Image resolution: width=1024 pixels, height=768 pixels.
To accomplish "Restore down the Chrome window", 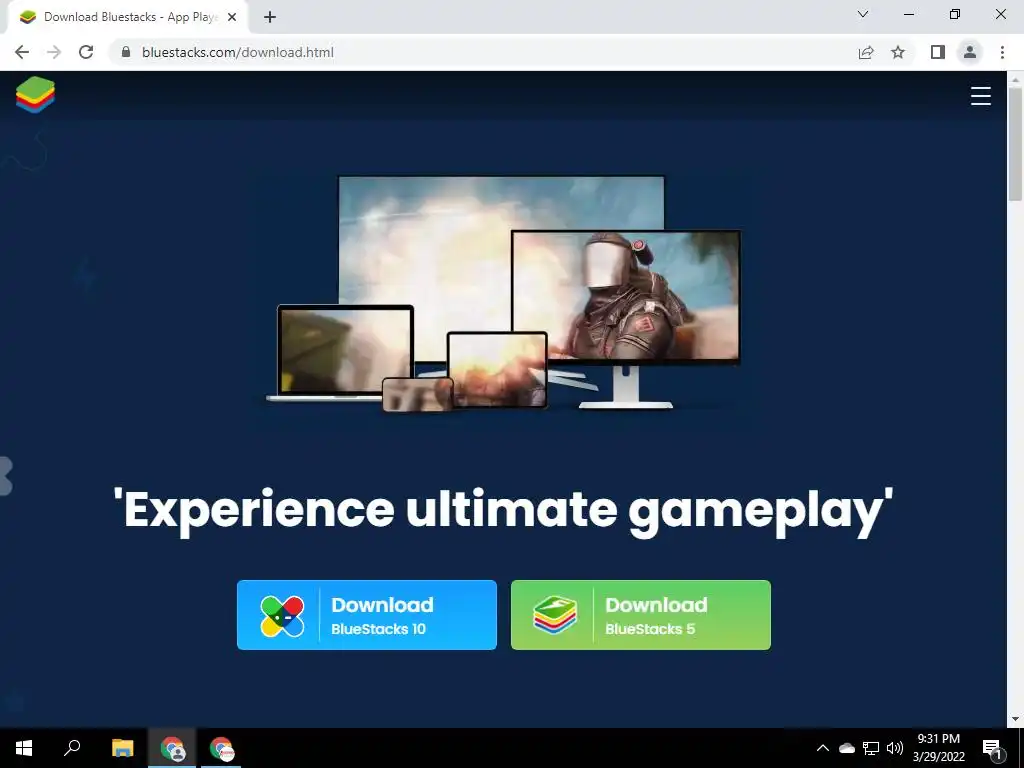I will click(x=954, y=14).
